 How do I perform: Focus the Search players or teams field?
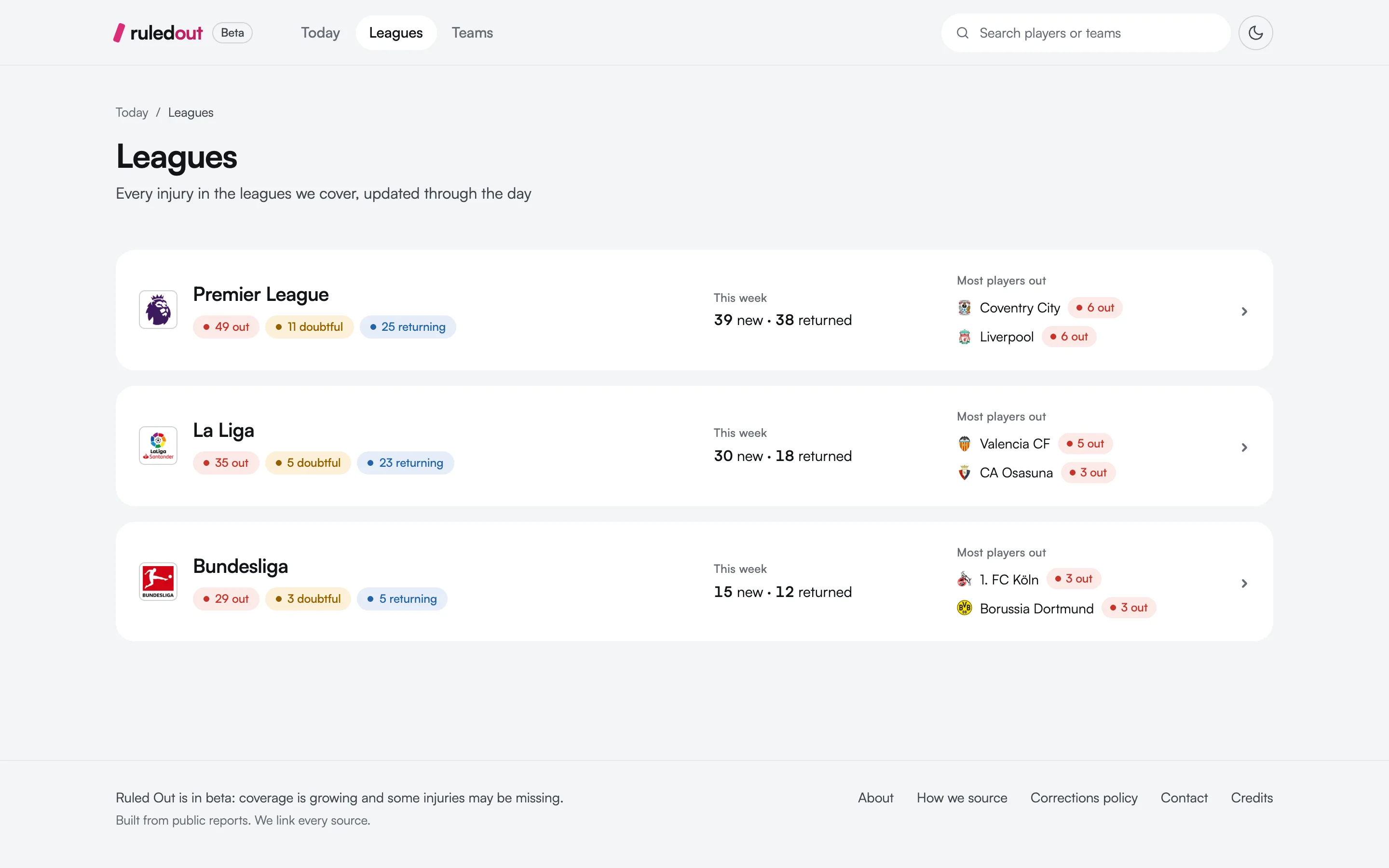(1085, 33)
